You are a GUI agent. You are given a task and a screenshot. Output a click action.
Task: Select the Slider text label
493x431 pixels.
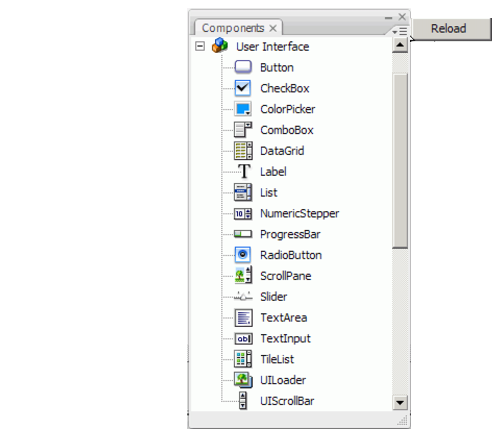(273, 297)
